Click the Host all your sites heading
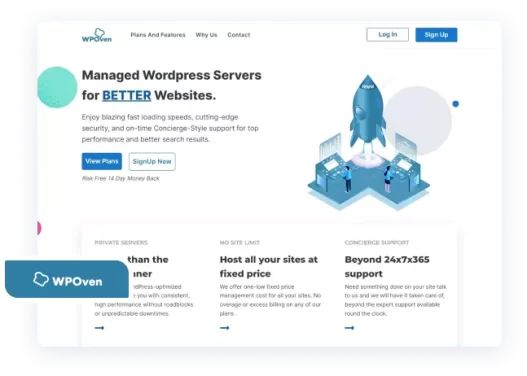The image size is (527, 376). tap(269, 266)
